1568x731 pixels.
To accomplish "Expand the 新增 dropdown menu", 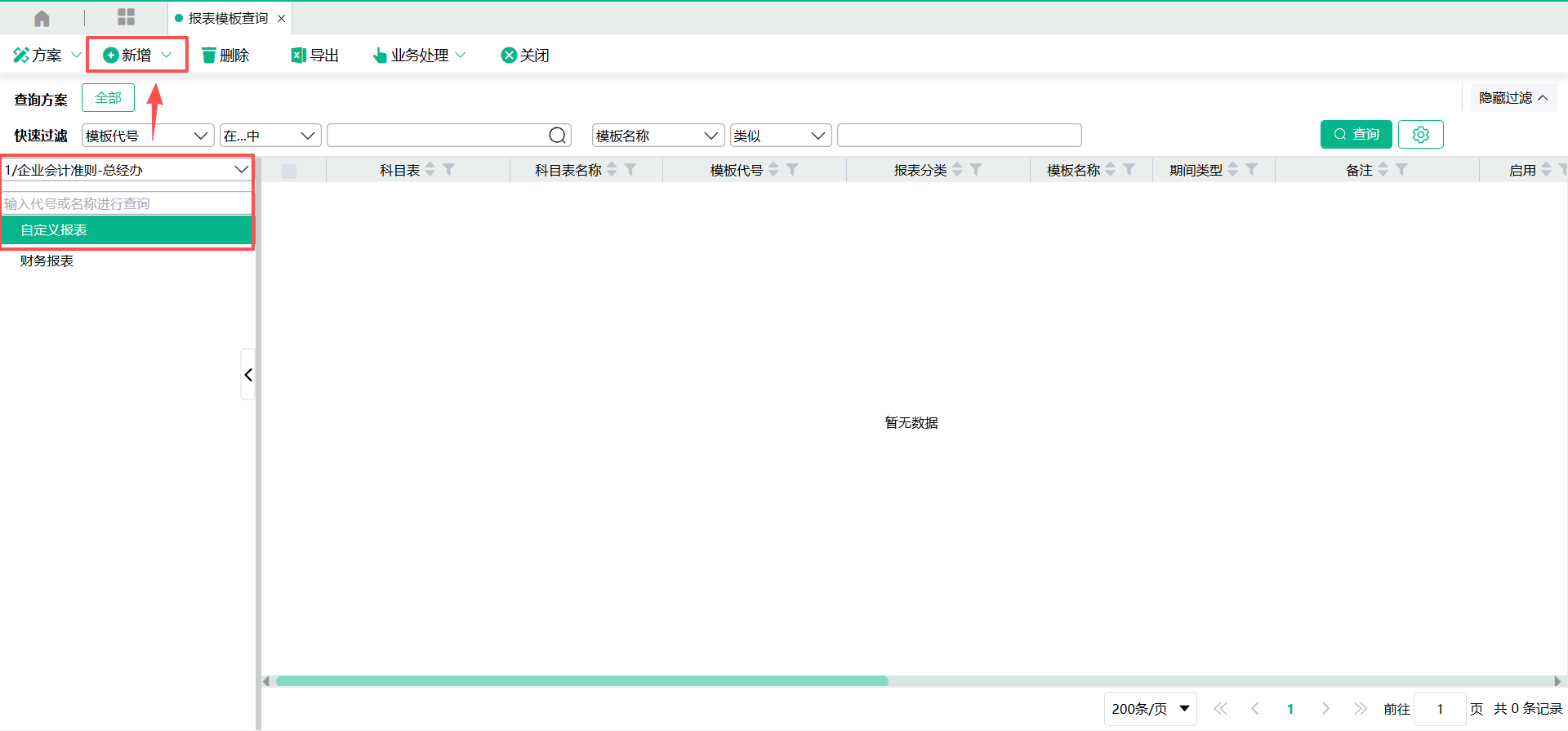I will pos(167,56).
